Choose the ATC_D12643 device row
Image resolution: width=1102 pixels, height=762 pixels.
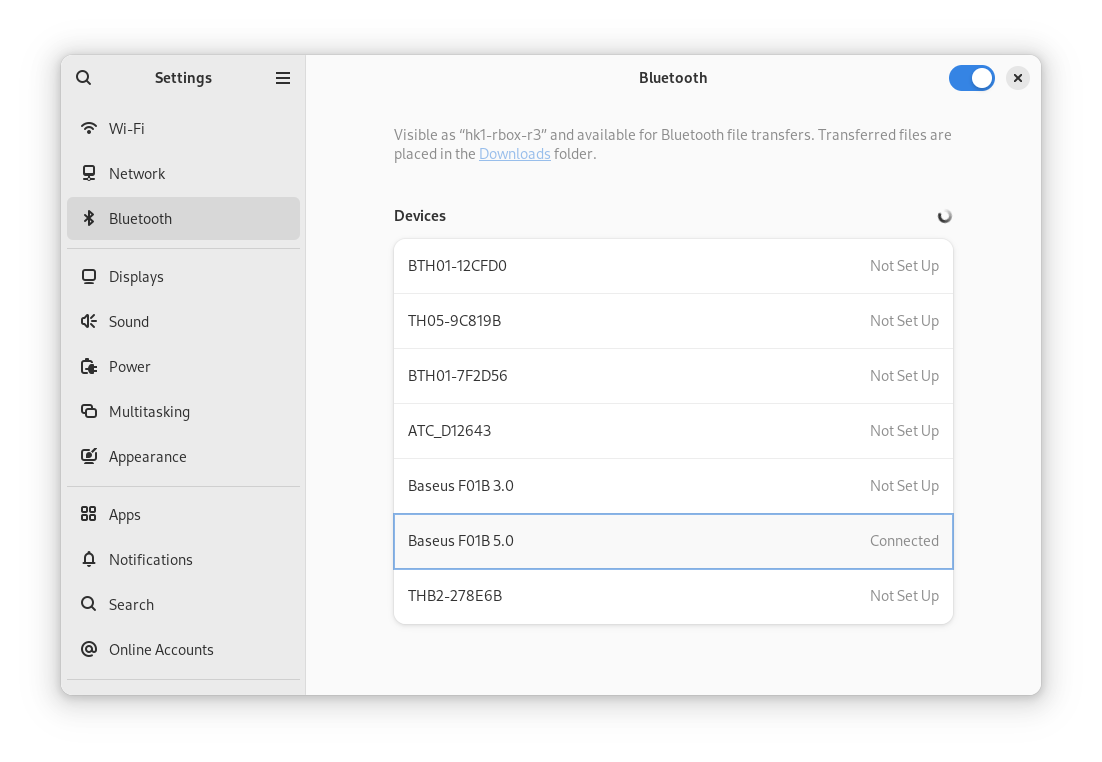click(673, 431)
